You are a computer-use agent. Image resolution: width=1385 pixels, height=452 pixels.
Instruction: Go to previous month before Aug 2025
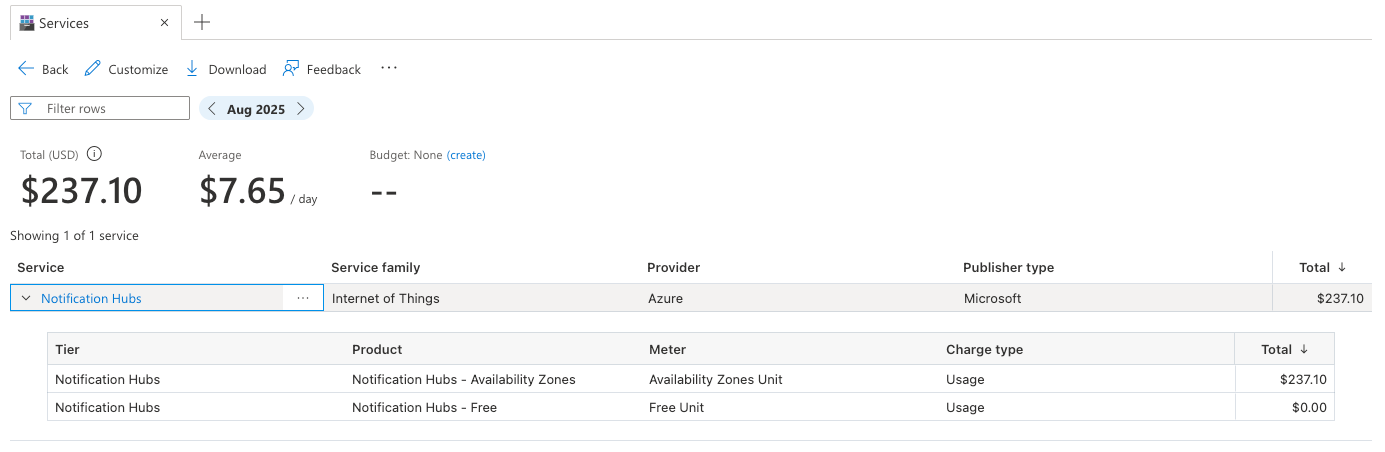(x=213, y=109)
